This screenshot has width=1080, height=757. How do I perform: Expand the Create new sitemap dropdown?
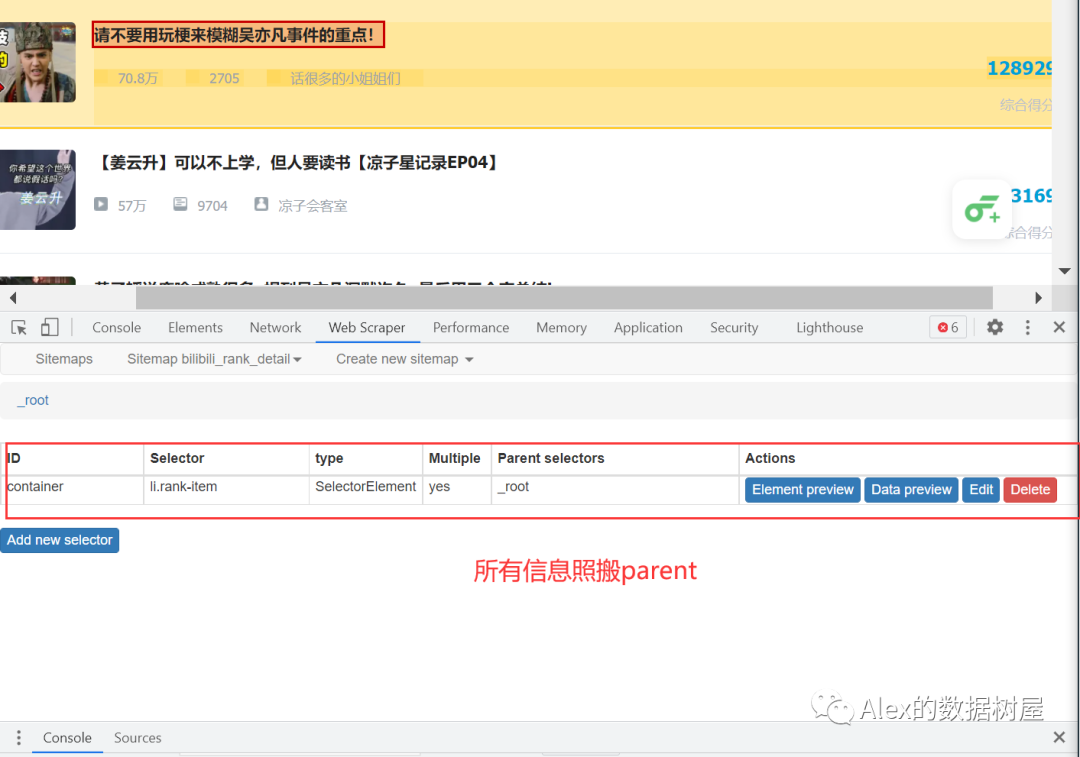[x=404, y=359]
